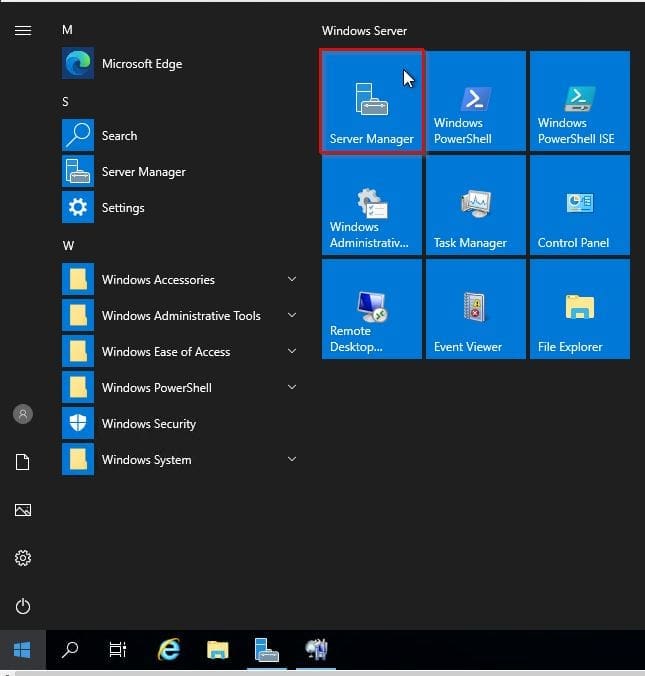Screen dimensions: 645x676
Task: Expand the Windows Accessories folder chevron
Action: (292, 280)
